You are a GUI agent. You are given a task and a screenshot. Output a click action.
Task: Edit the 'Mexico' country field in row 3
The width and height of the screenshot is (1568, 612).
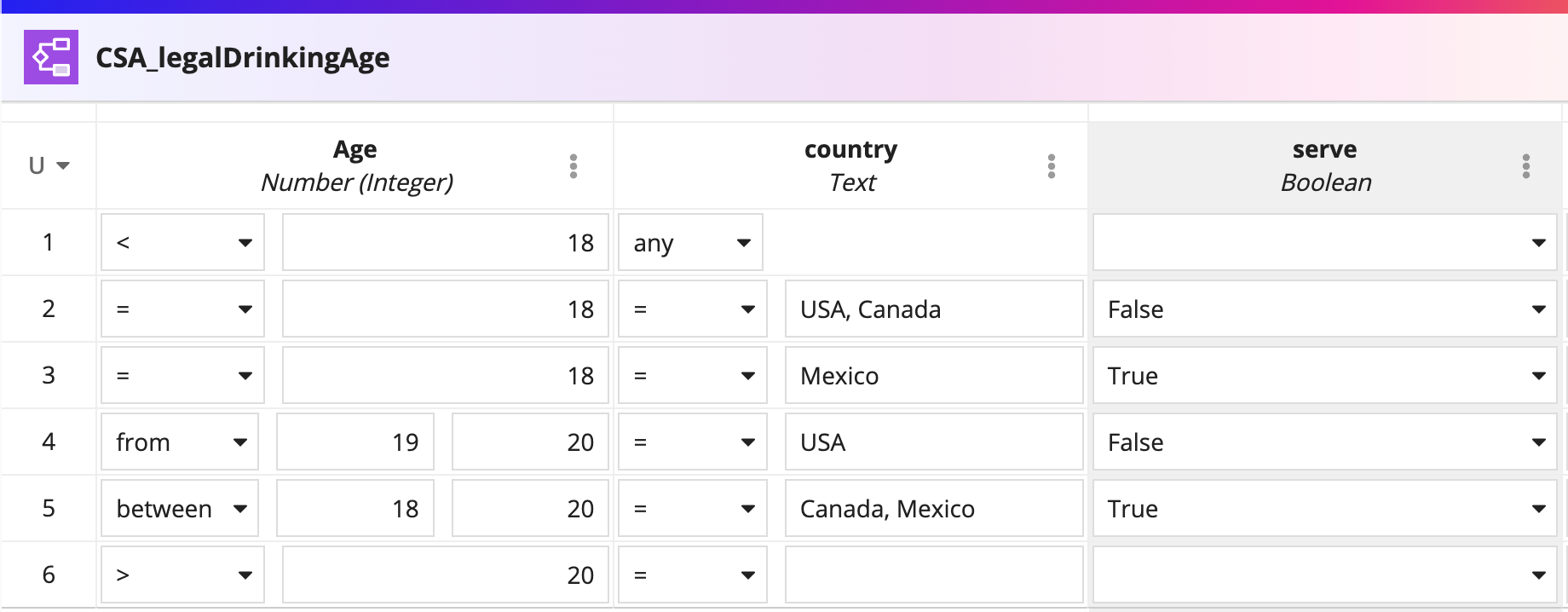934,376
